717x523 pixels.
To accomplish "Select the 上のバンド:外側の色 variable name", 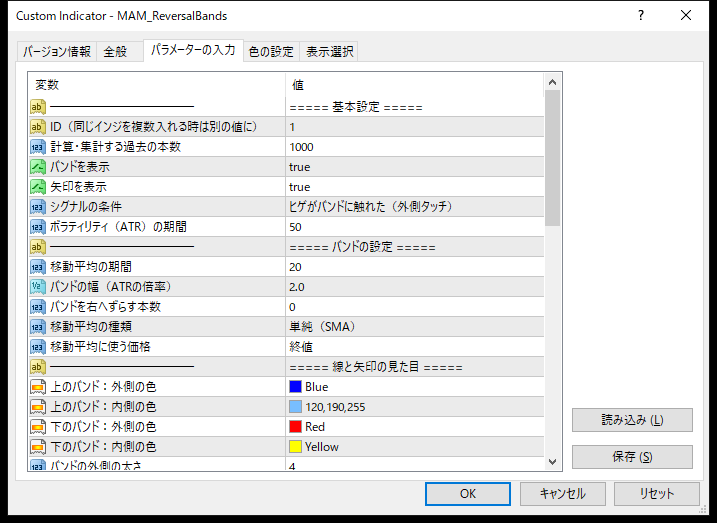I will (103, 387).
